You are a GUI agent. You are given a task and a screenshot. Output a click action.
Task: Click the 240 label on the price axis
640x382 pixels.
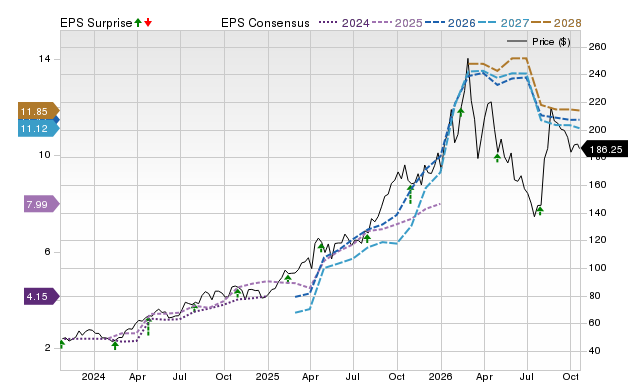597,74
